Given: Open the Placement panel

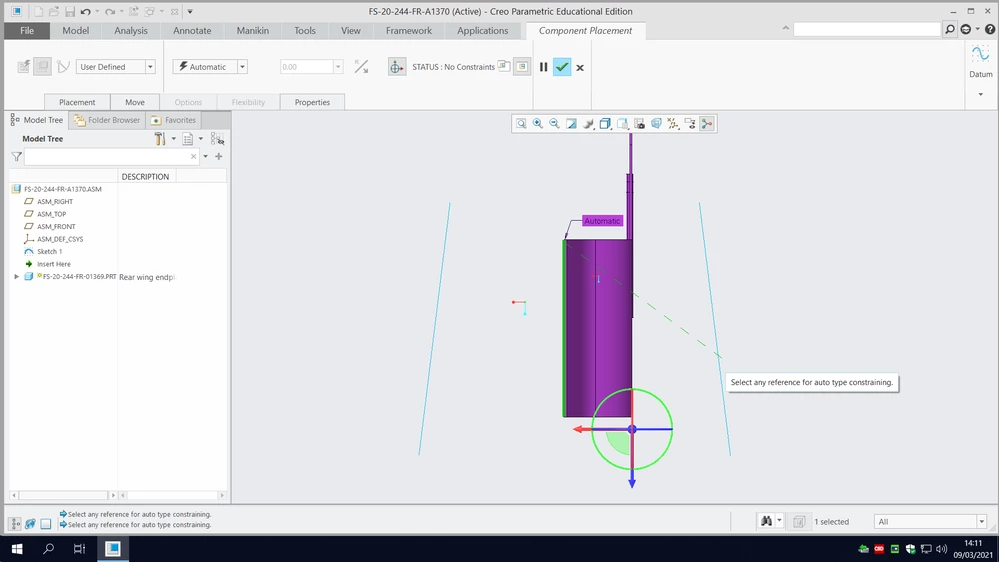Looking at the screenshot, I should click(77, 102).
